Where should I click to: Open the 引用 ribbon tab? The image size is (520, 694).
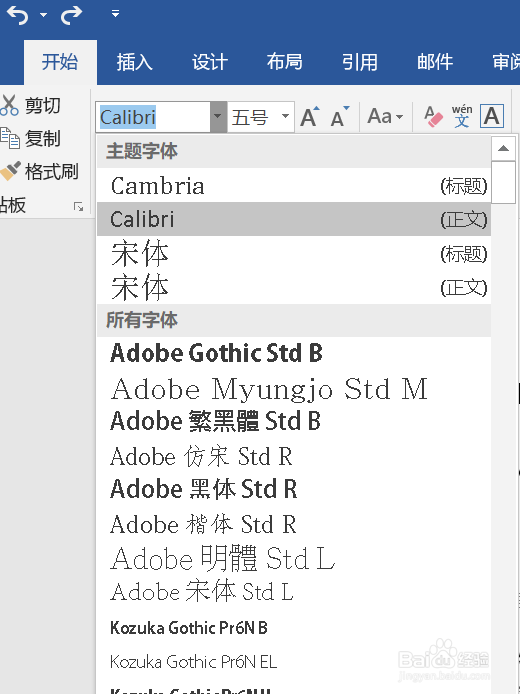click(360, 62)
